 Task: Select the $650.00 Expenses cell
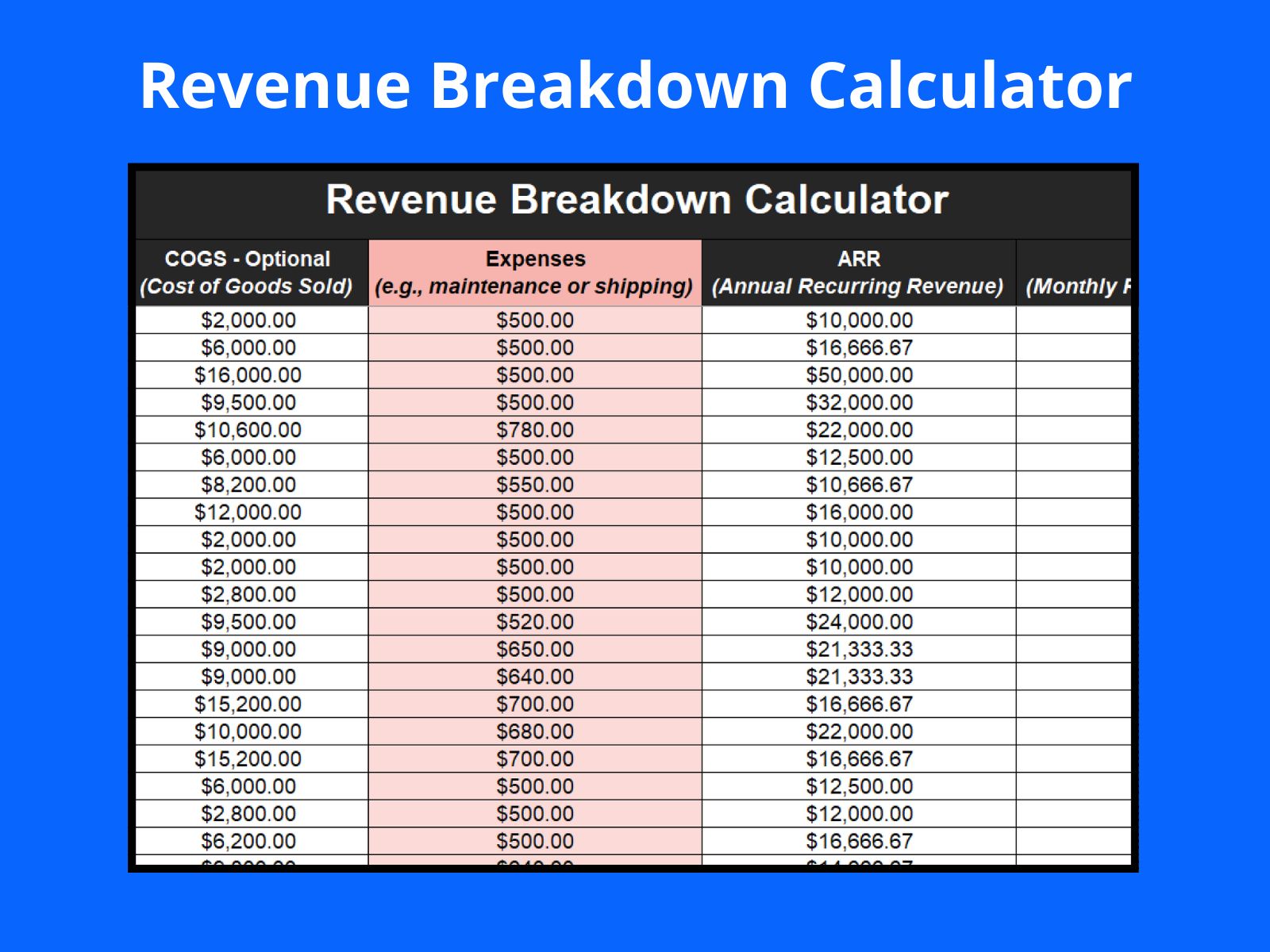click(534, 649)
